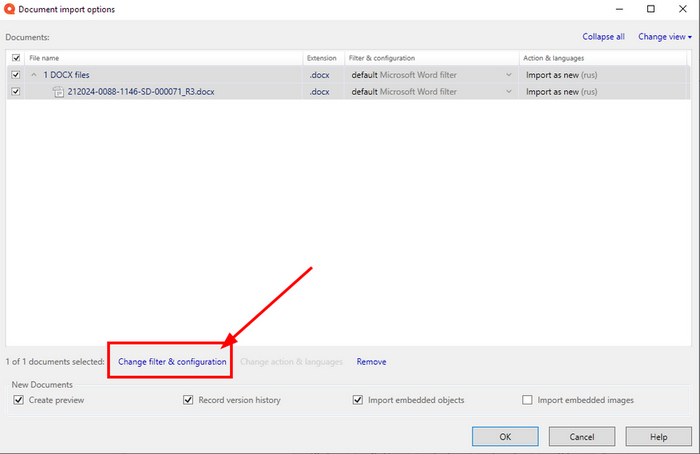Select the 1 DOCX files row label
This screenshot has width=700, height=454.
click(66, 75)
